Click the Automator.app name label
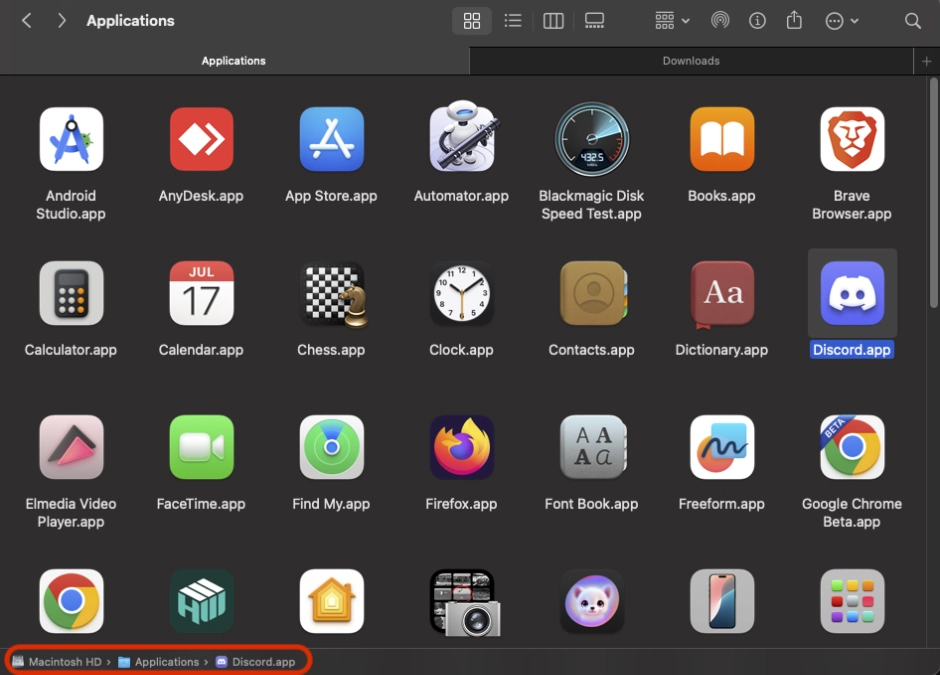940x675 pixels. point(461,195)
